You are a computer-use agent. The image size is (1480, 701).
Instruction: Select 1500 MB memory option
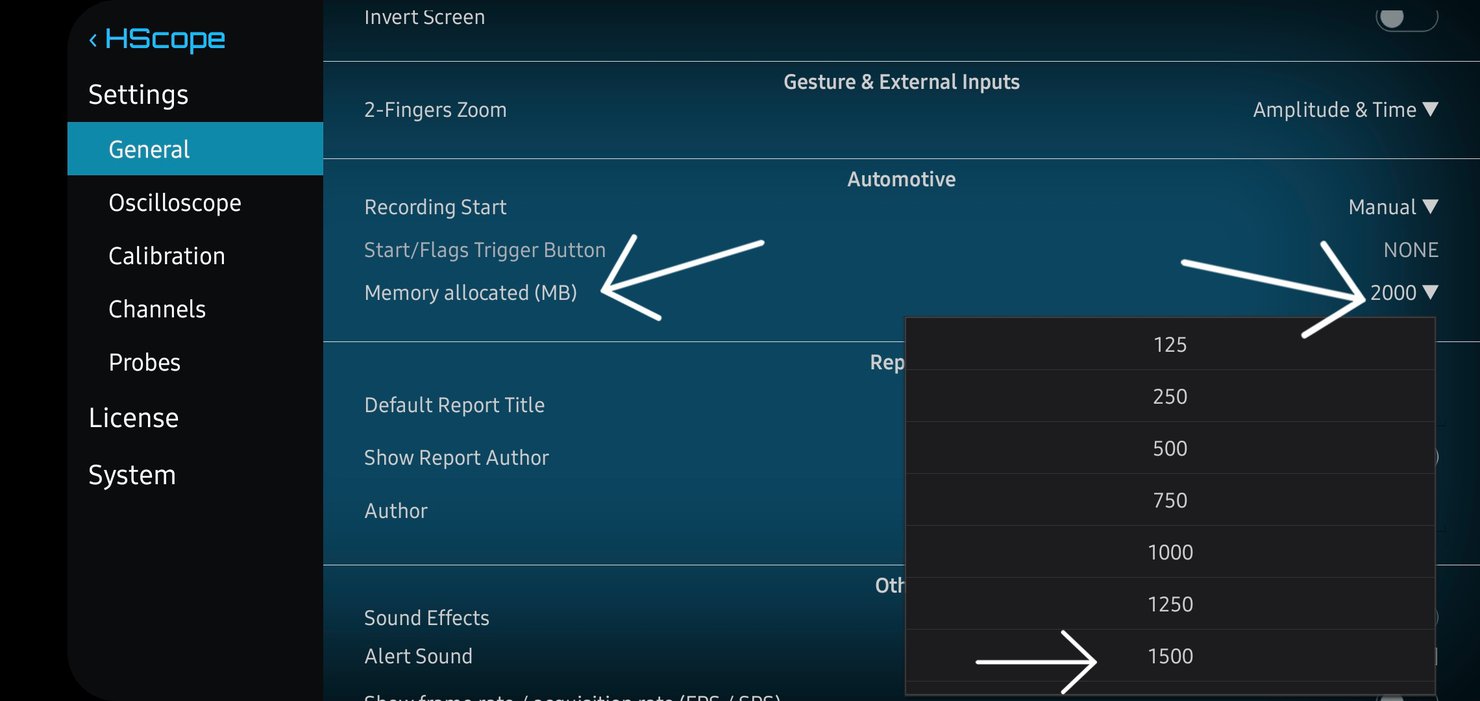[x=1169, y=657]
